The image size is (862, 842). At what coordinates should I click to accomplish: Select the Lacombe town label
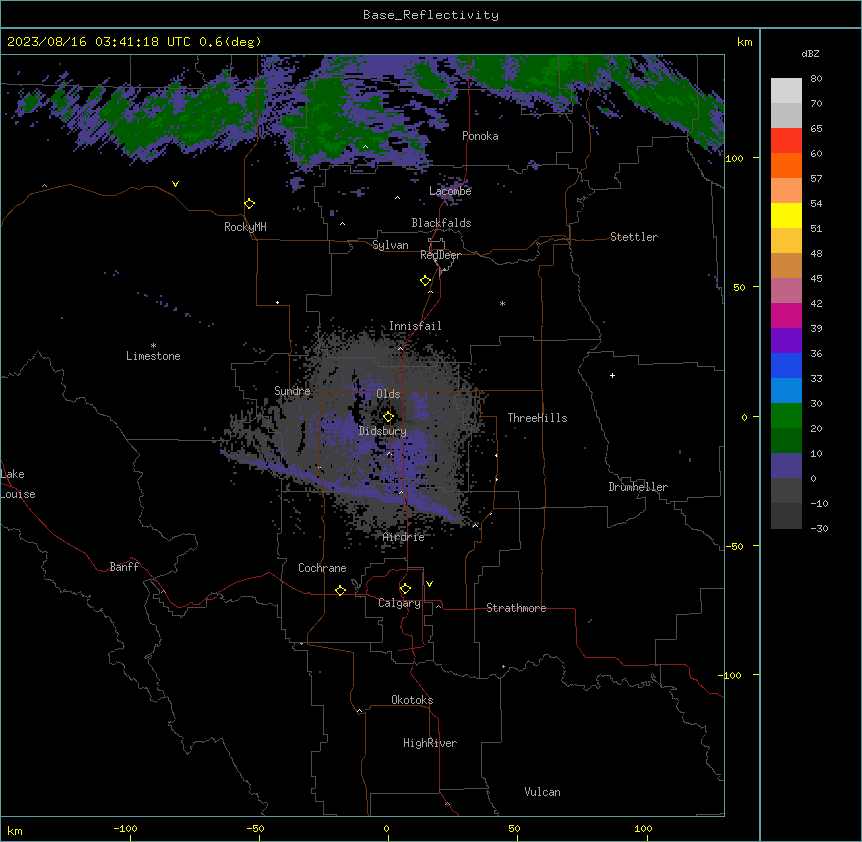(450, 191)
